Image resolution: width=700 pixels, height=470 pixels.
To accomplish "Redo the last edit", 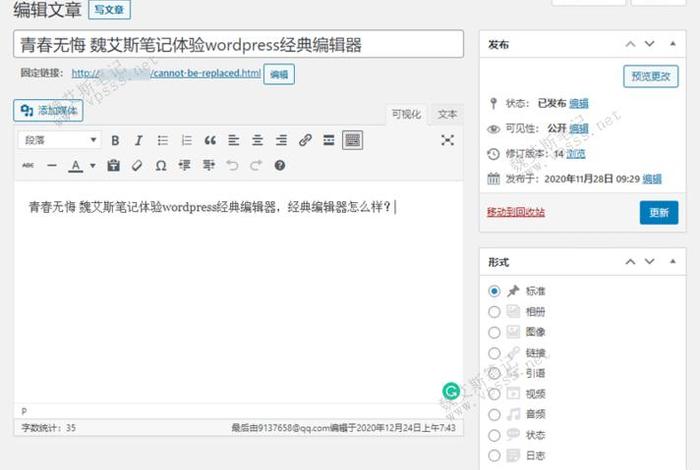I will pos(256,166).
